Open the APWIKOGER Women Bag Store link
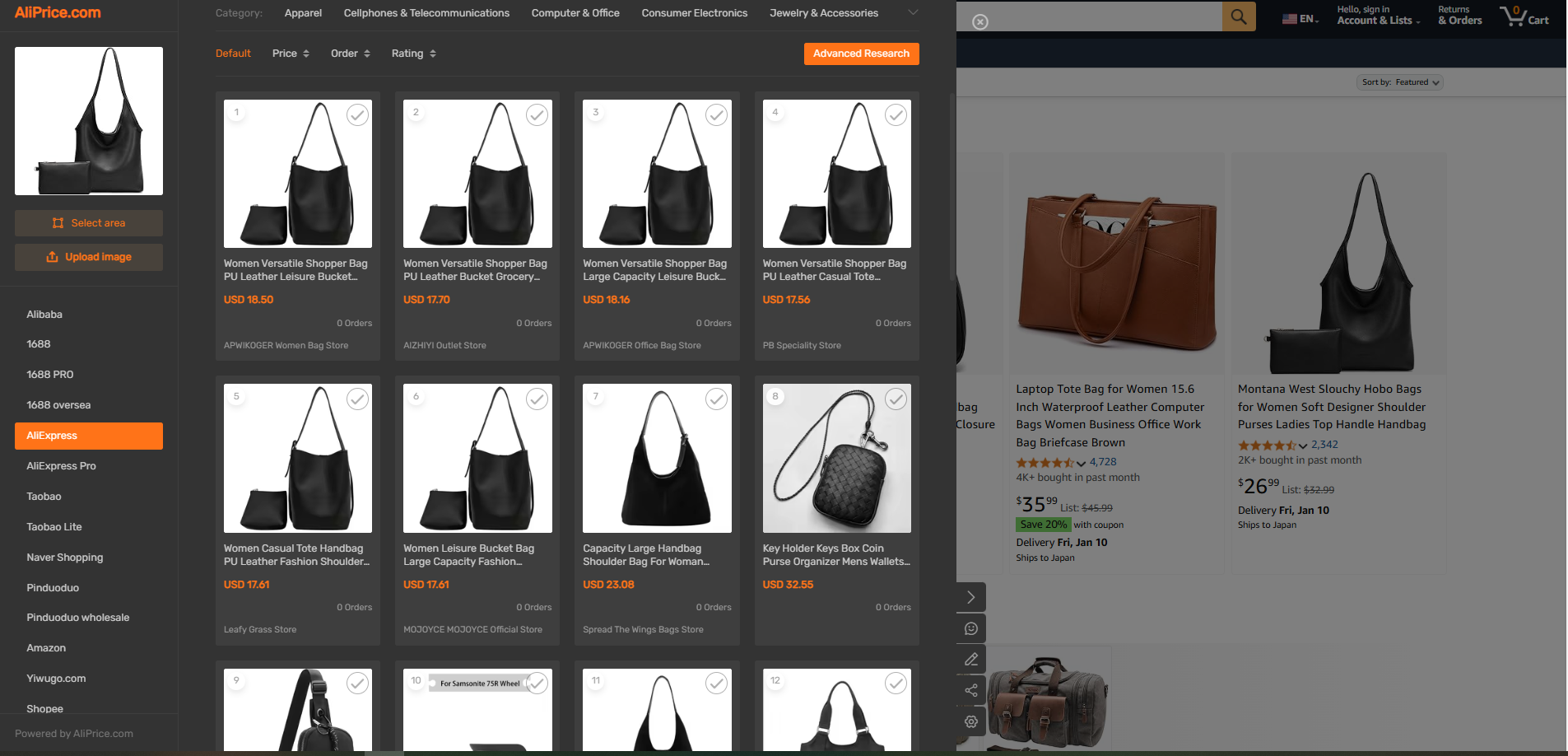The width and height of the screenshot is (1568, 756). coord(286,346)
